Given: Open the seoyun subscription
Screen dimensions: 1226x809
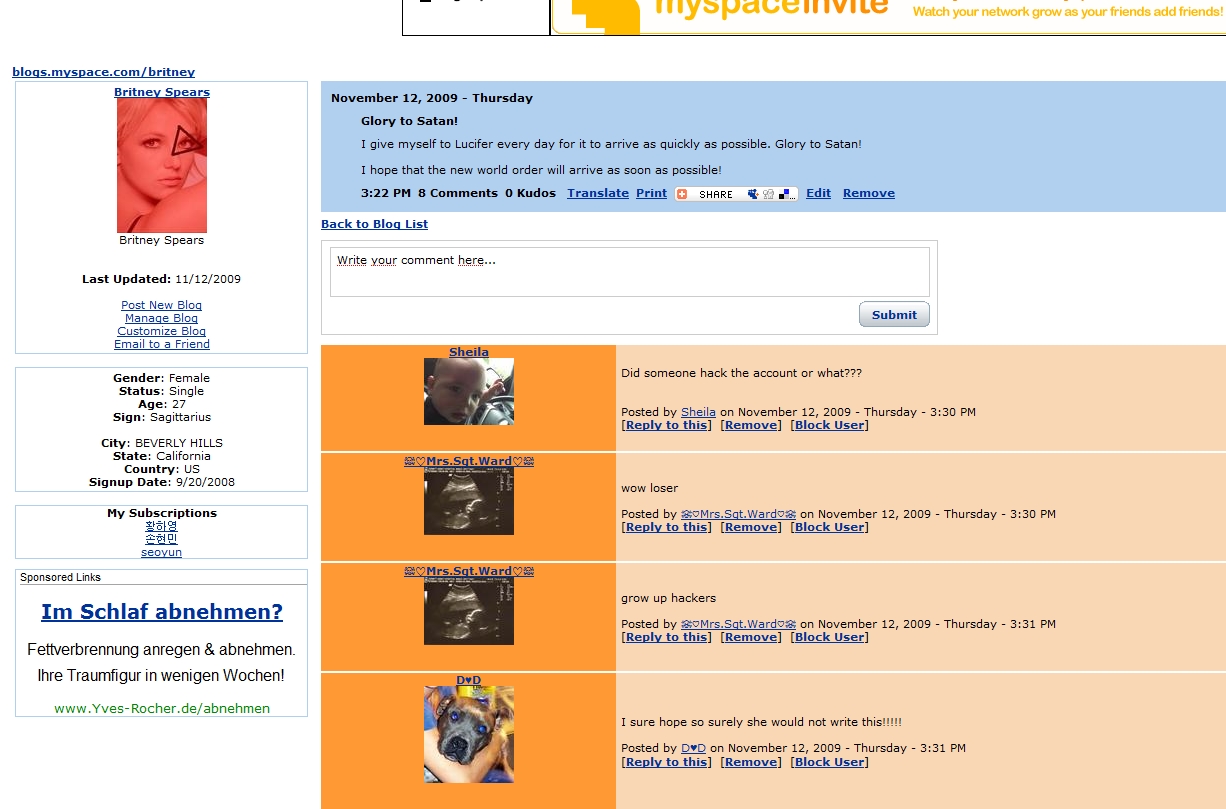Looking at the screenshot, I should click(162, 552).
